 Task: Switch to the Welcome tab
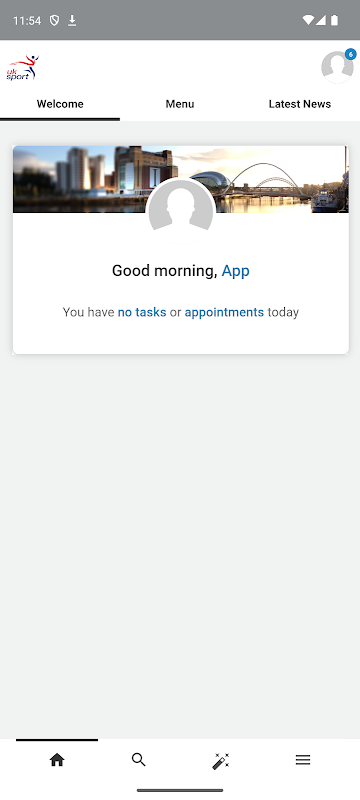[60, 104]
